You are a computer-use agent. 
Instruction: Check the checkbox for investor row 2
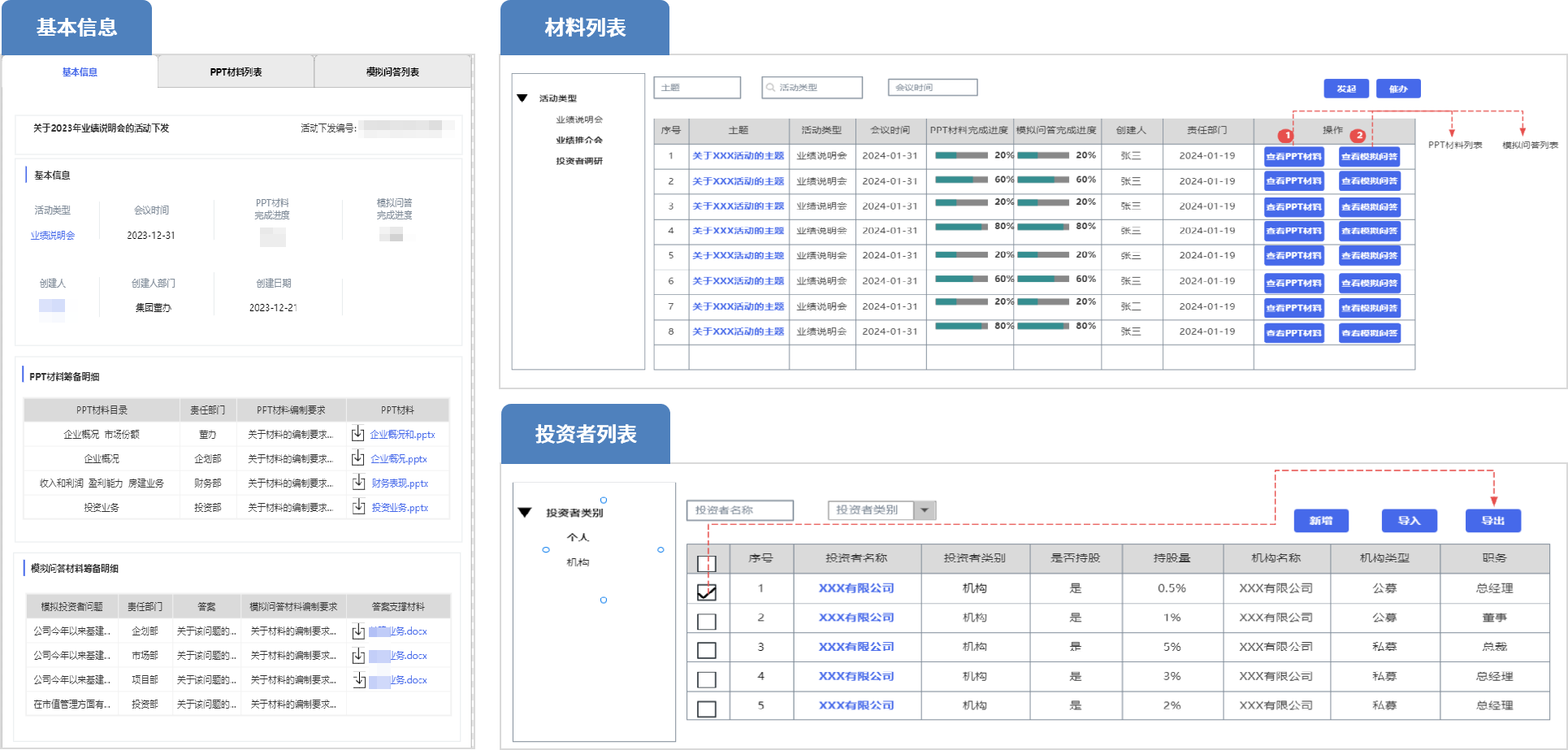pos(707,622)
